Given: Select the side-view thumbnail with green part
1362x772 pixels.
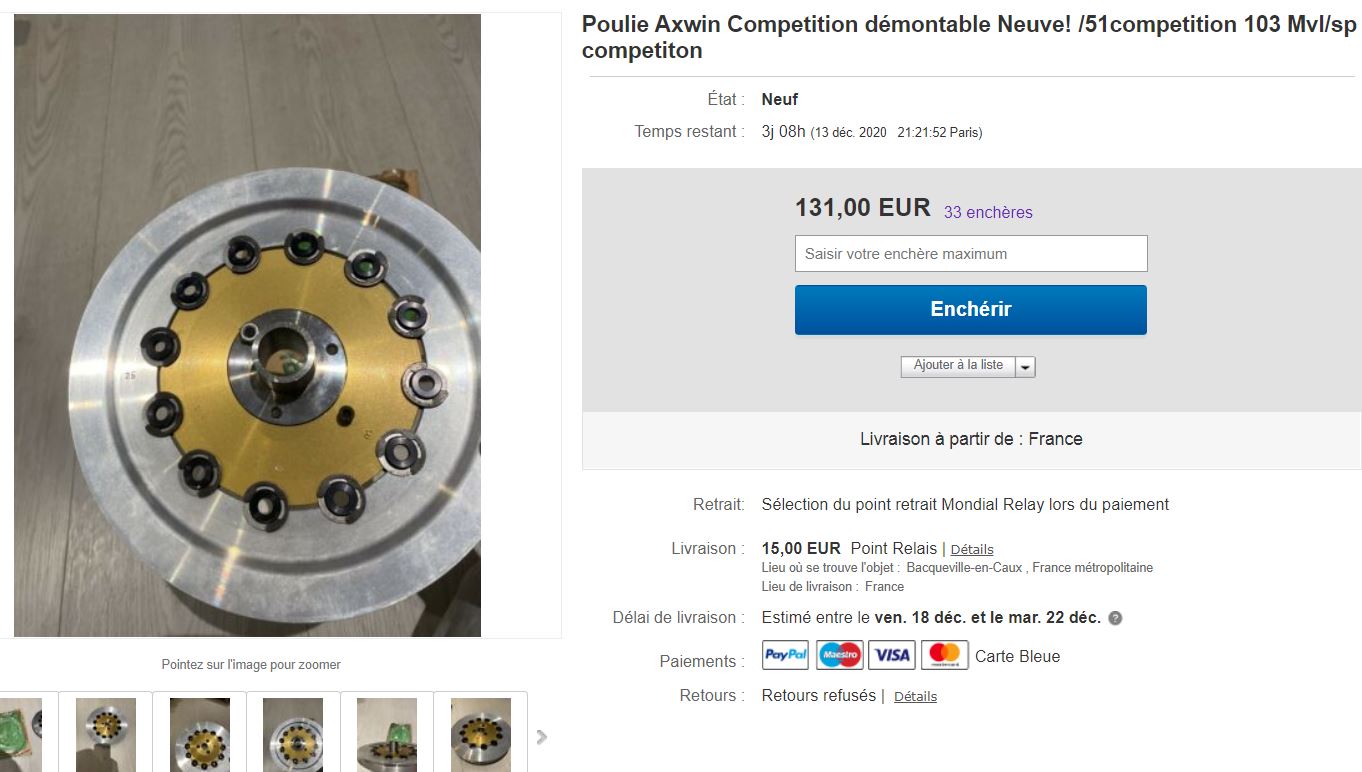Looking at the screenshot, I should 387,734.
